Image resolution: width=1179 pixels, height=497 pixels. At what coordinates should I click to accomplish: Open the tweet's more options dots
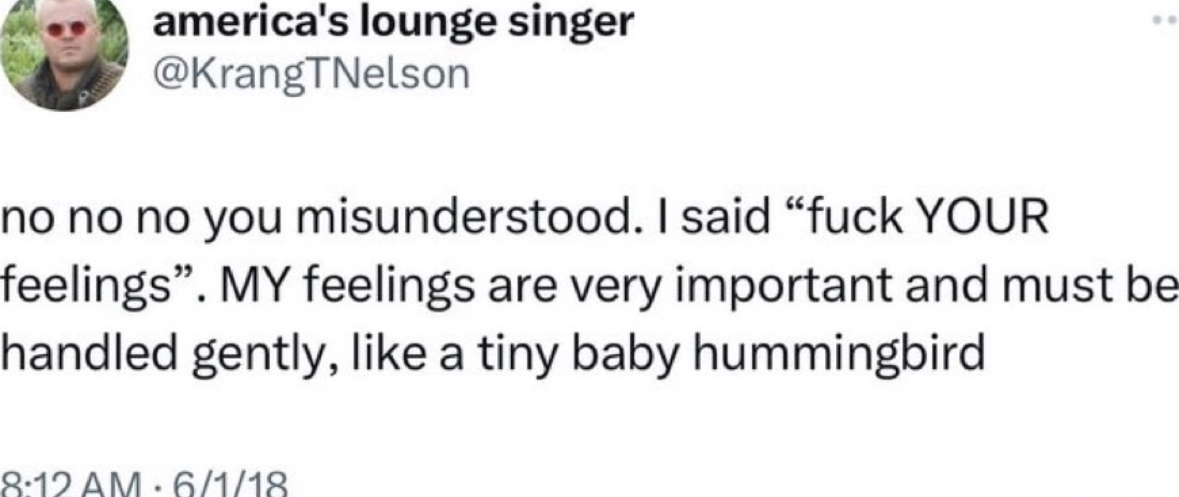1161,18
